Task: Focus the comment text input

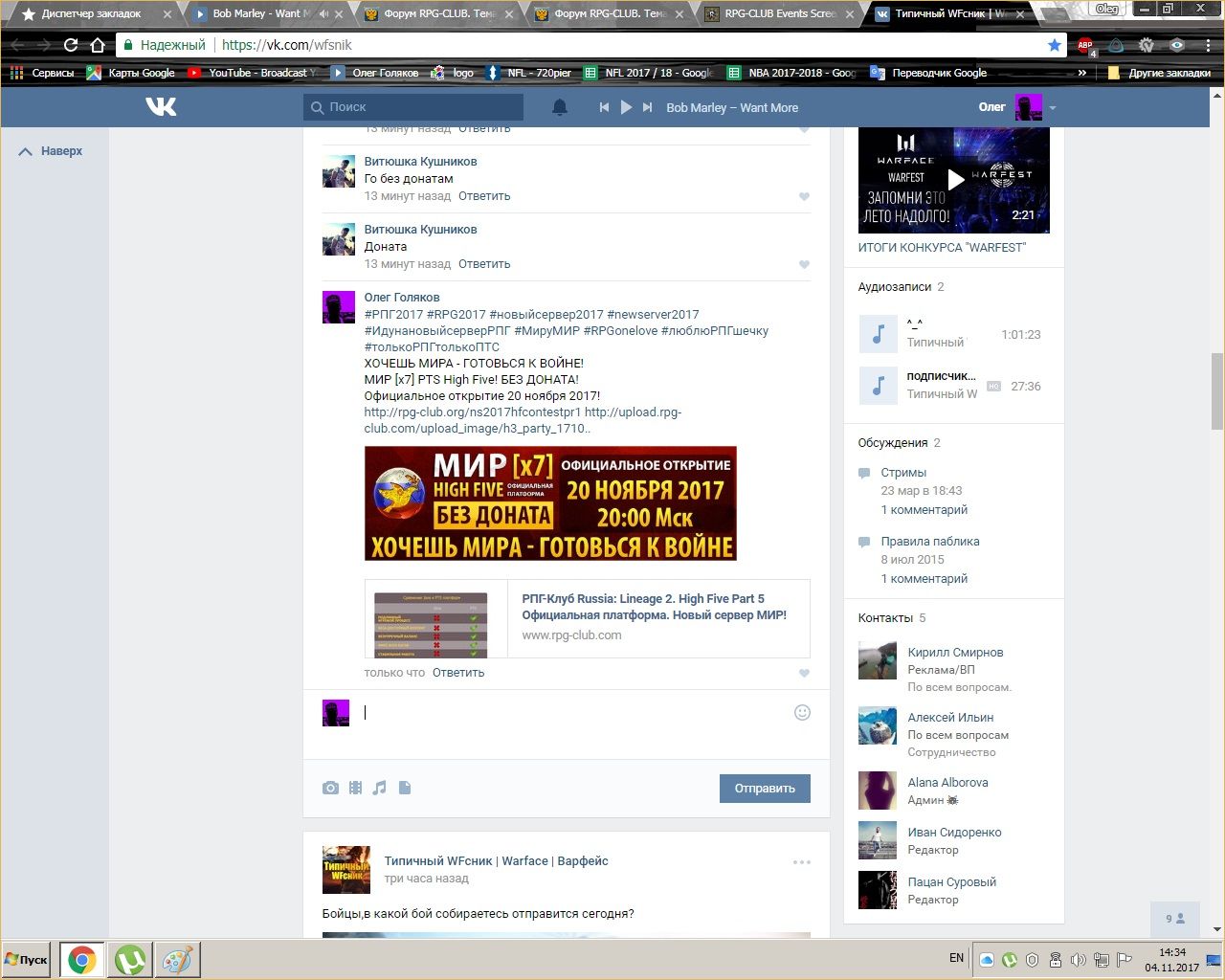Action: [574, 712]
